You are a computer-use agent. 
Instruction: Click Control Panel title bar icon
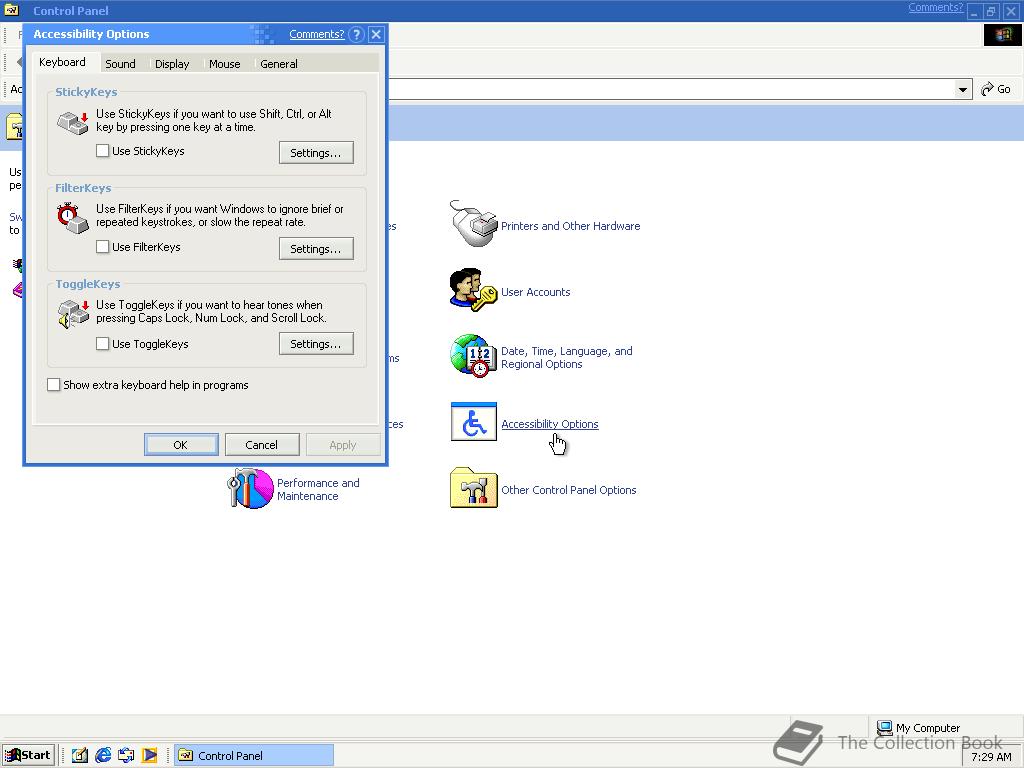12,10
